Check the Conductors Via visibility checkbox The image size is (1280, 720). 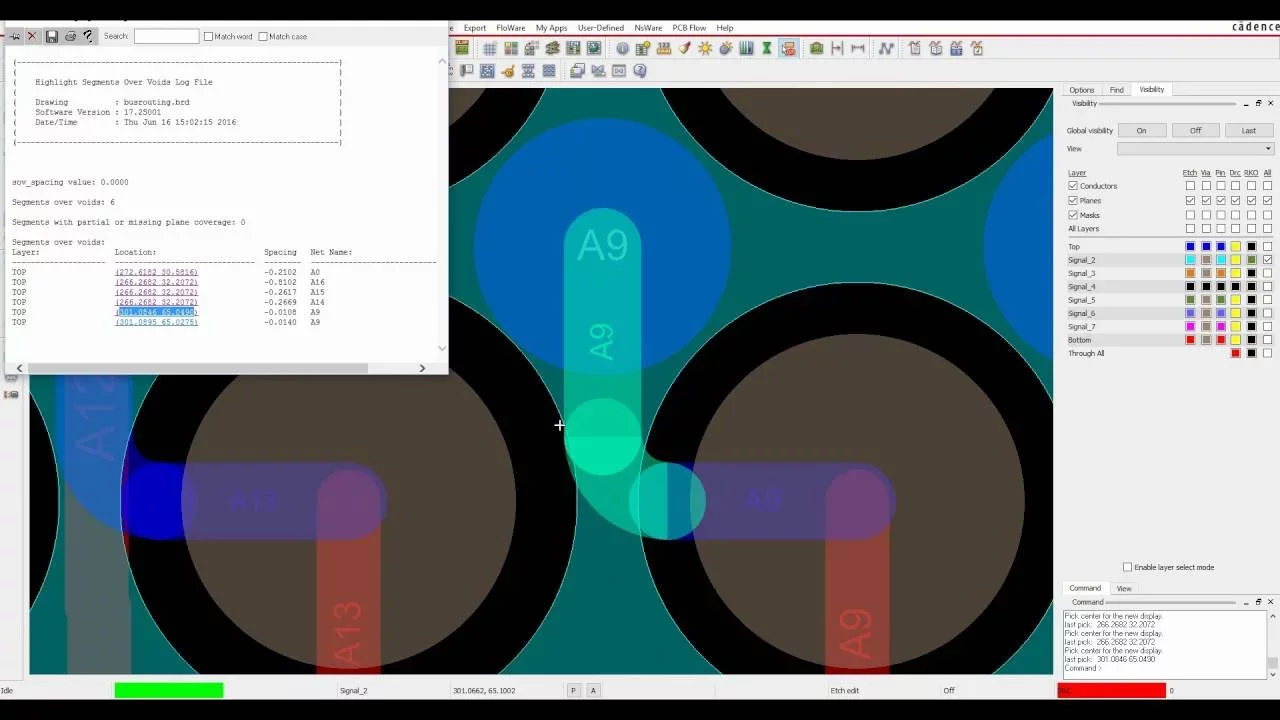tap(1206, 186)
